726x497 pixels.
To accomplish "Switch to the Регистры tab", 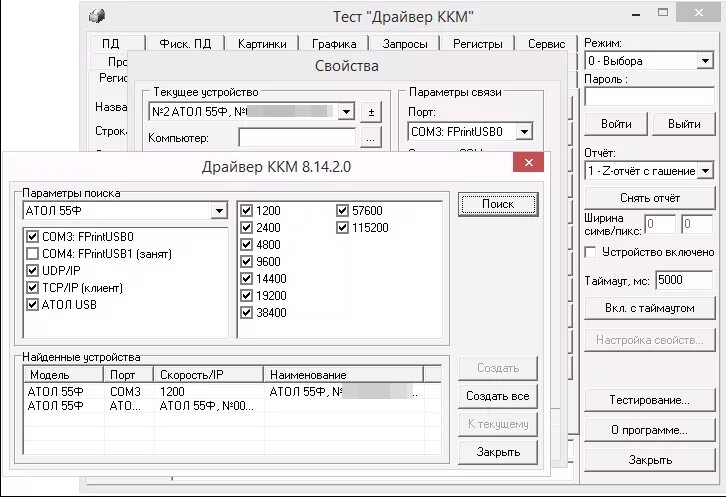I will 477,44.
